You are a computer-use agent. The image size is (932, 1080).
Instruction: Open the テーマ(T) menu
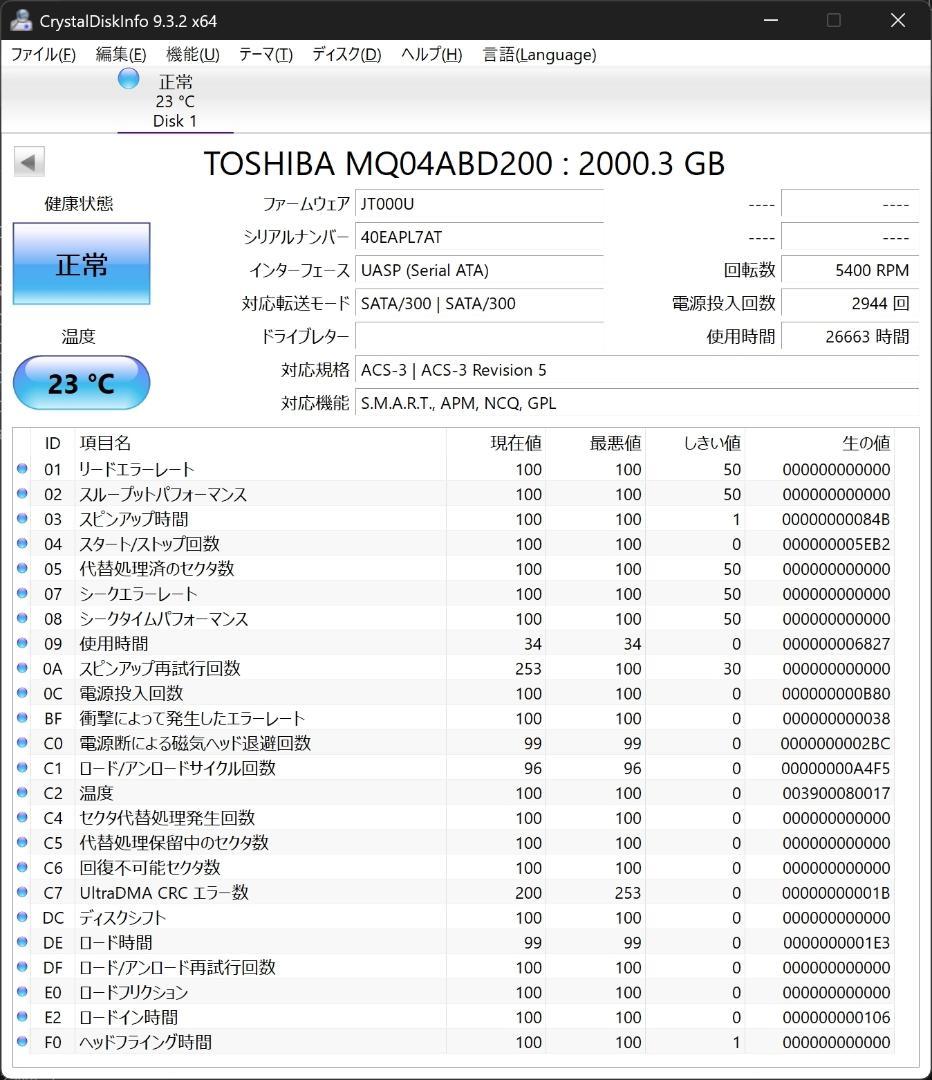tap(265, 55)
